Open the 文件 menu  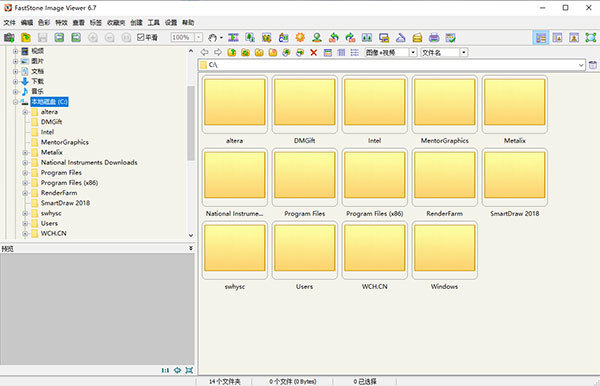10,23
